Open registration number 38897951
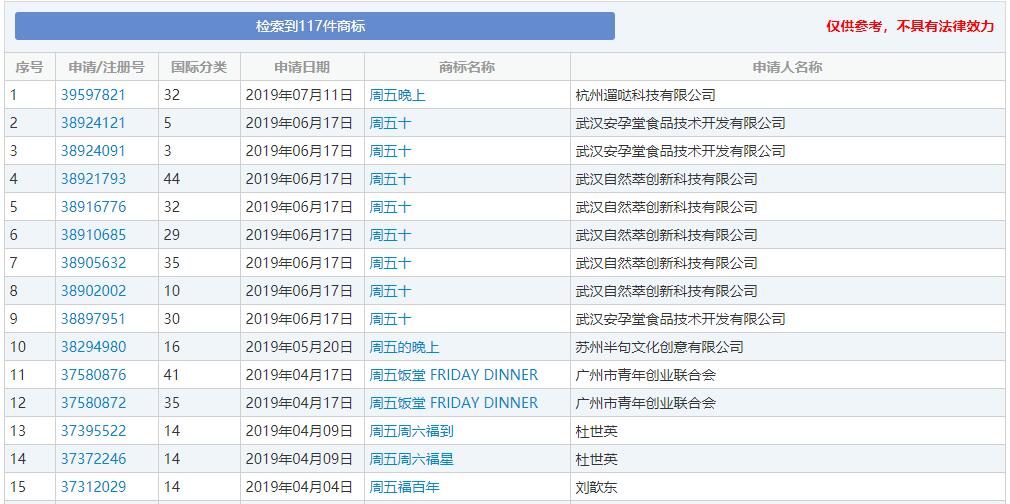The height and width of the screenshot is (504, 1010). pos(93,319)
